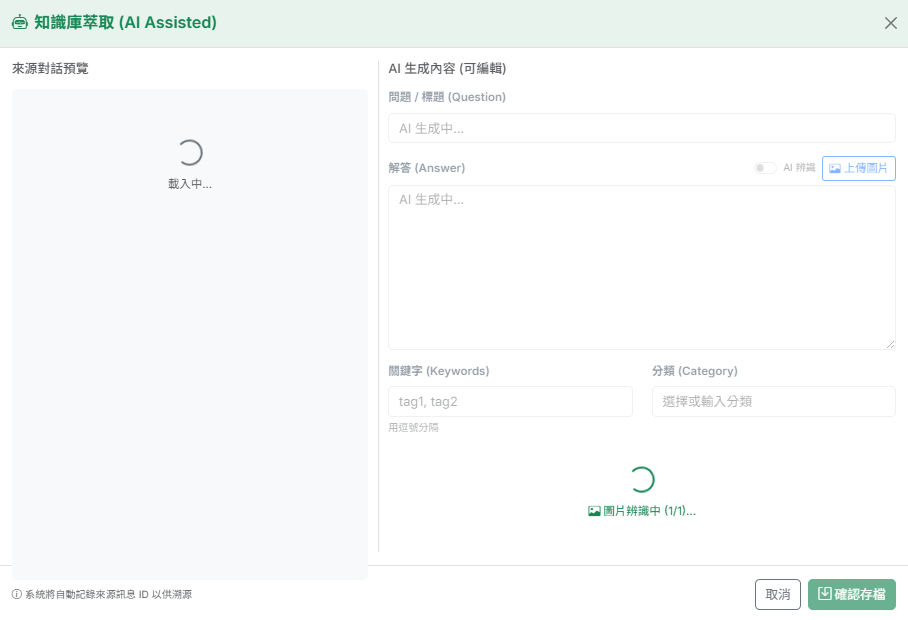Click 上傳圖片 to upload an image
The height and width of the screenshot is (620, 908).
859,168
